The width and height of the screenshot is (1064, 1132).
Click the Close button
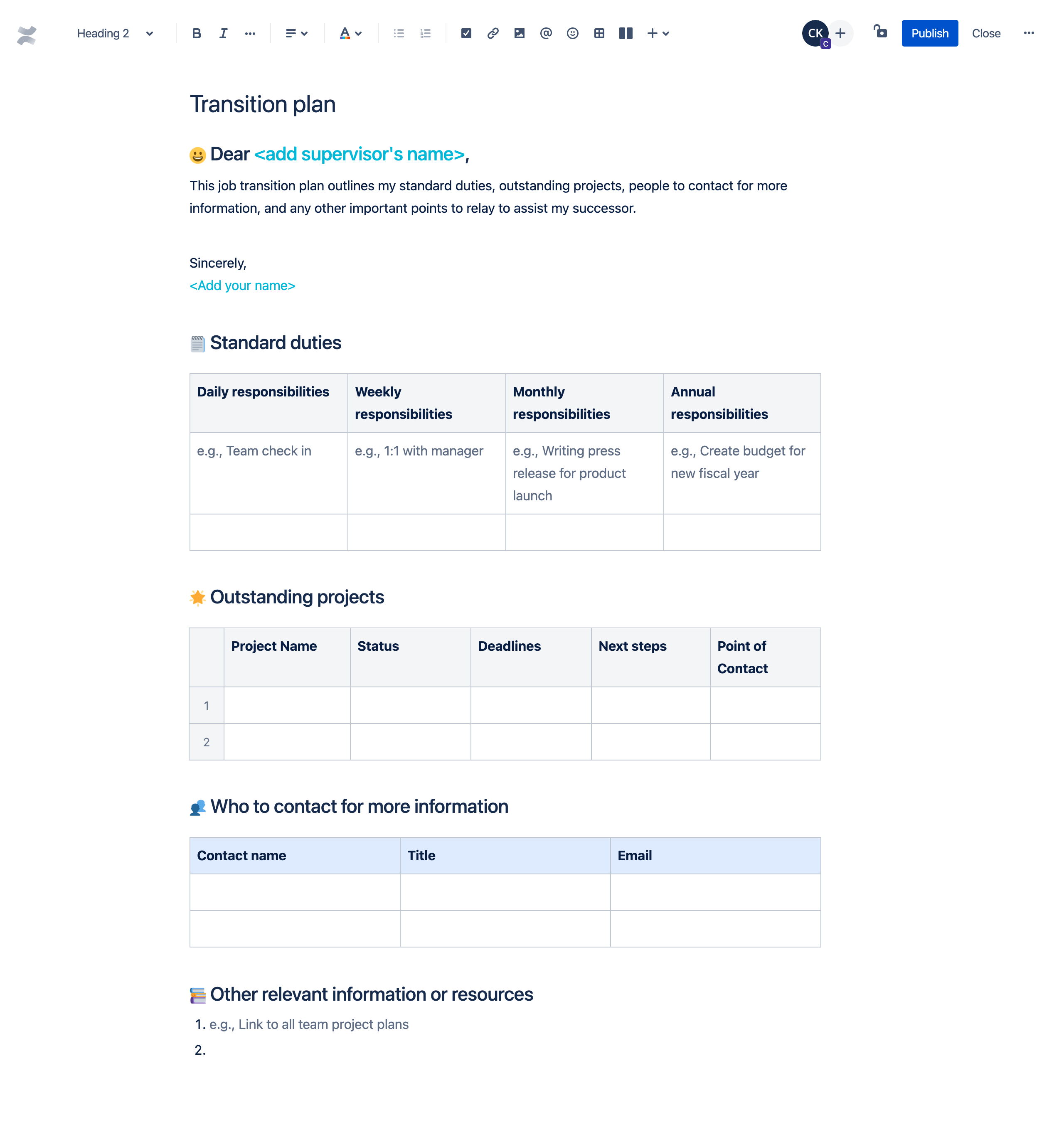pyautogui.click(x=986, y=33)
